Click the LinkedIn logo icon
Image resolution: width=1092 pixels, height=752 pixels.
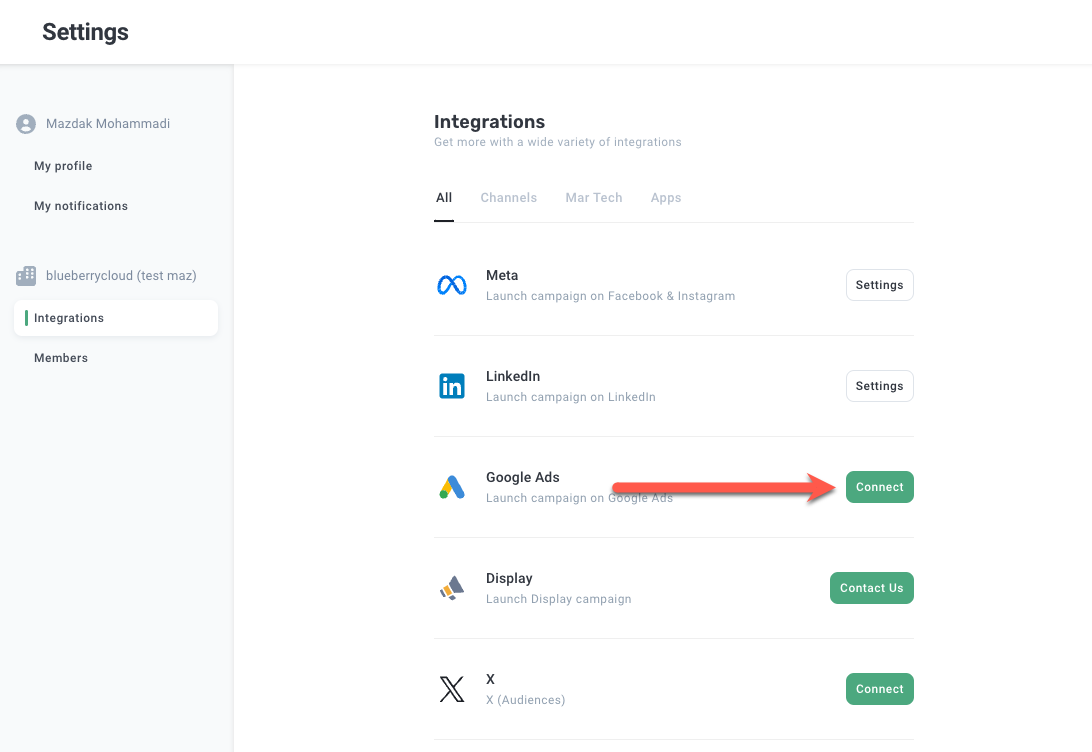[452, 386]
